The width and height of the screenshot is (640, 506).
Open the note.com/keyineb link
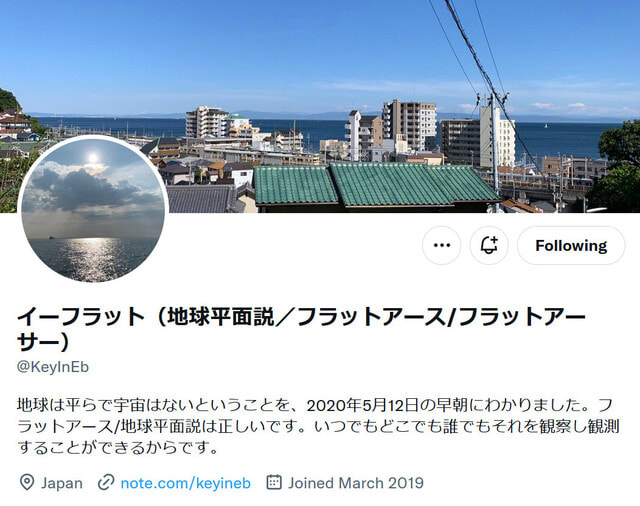(x=186, y=483)
